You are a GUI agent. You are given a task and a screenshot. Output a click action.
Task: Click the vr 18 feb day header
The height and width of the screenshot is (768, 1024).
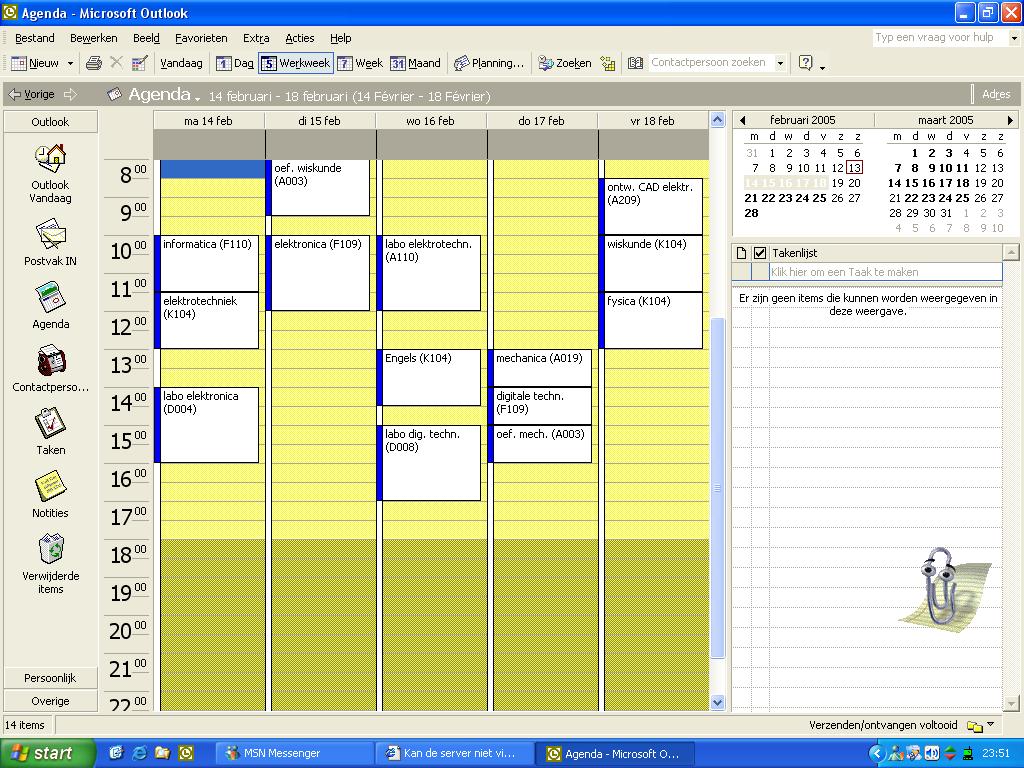[x=652, y=121]
